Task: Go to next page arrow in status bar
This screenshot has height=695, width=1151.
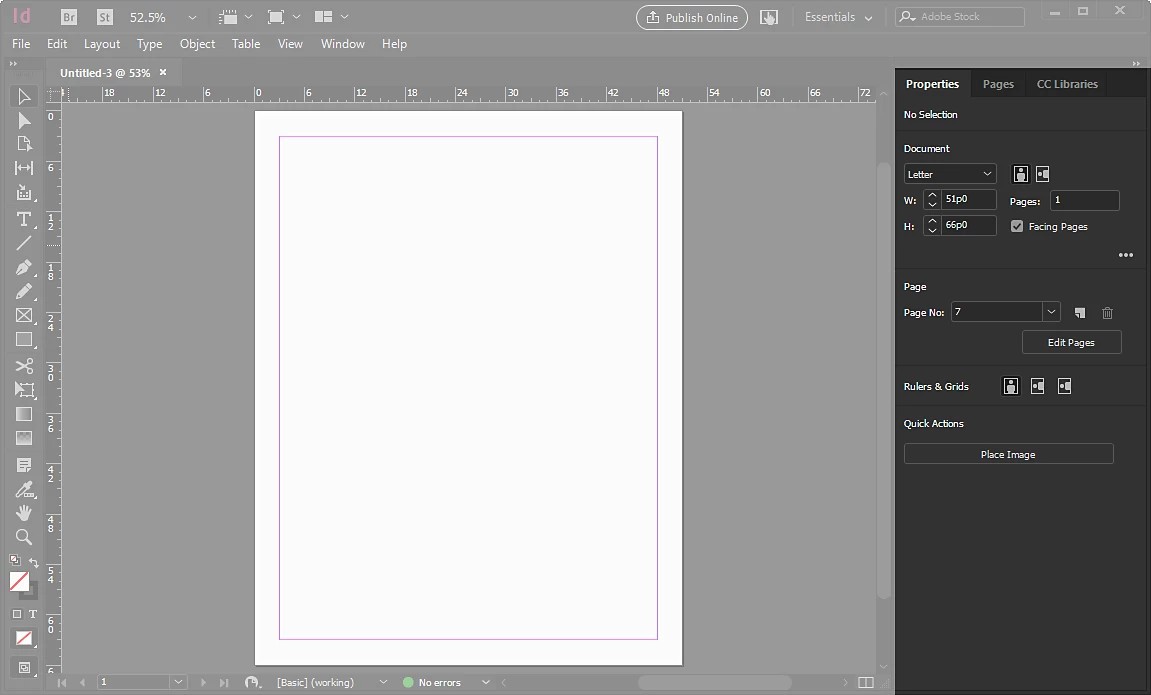Action: click(203, 683)
